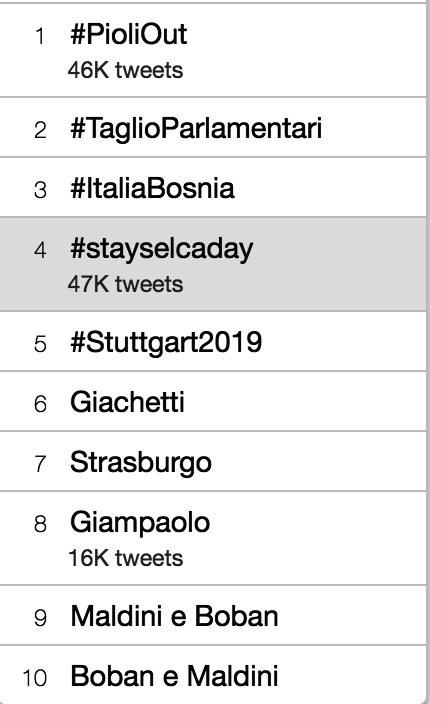Screen dimensions: 430x704
Task: Open the Maldini e Boban trend
Action: pos(175,616)
